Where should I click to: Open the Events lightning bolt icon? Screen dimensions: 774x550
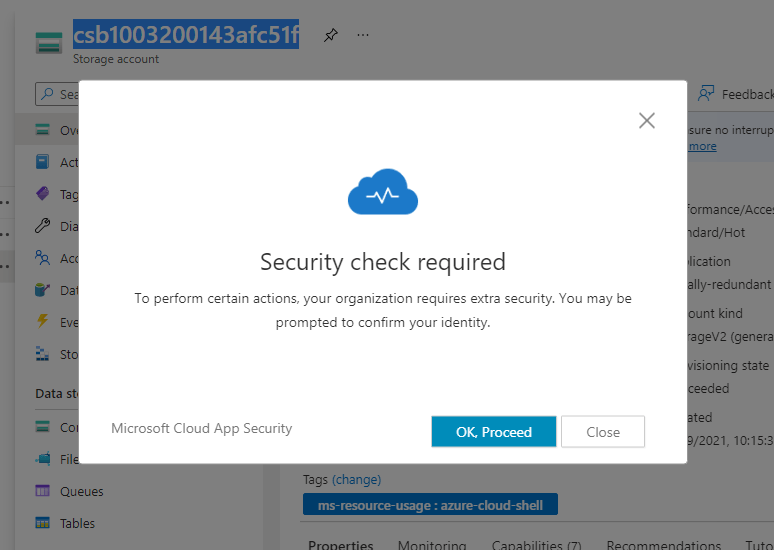pyautogui.click(x=42, y=321)
